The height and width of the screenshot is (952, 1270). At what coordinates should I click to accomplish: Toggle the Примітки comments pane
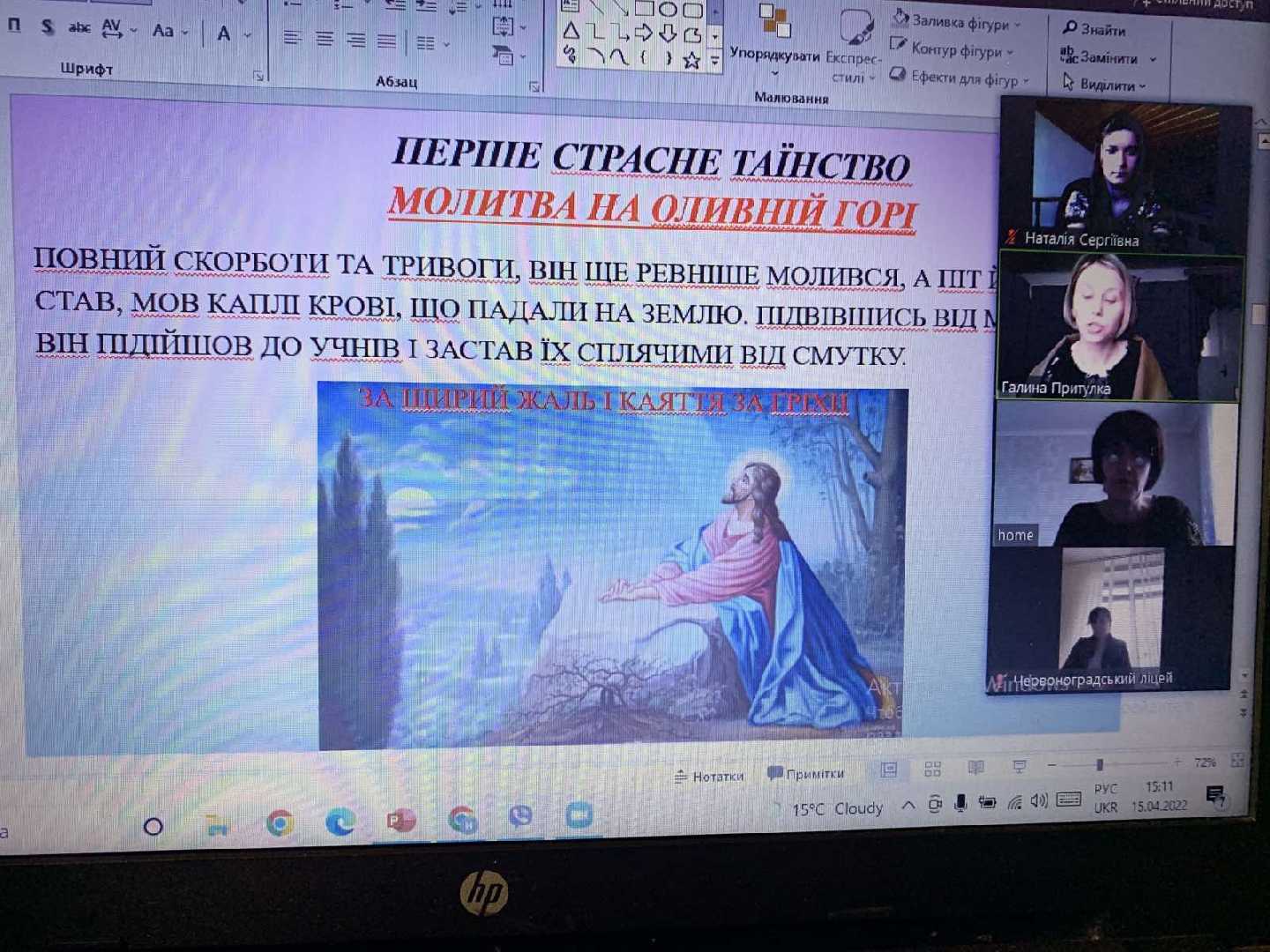(x=806, y=774)
